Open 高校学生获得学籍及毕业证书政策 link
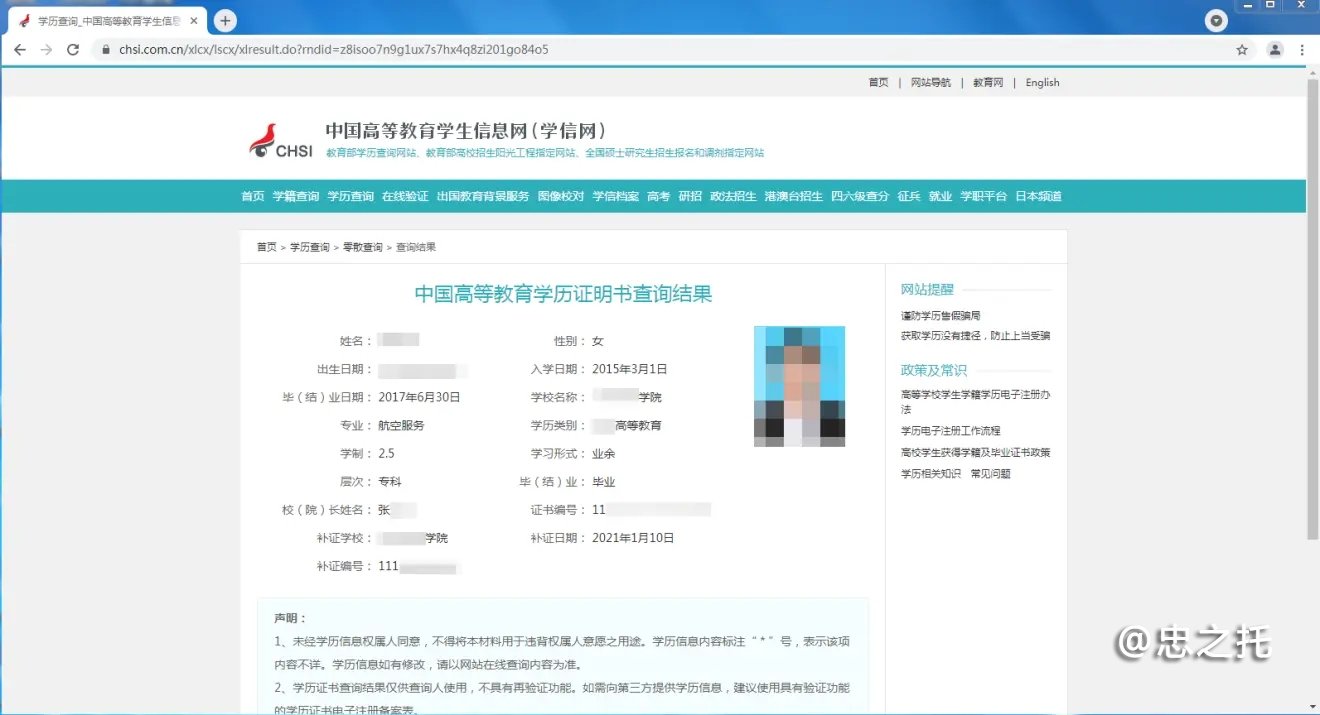This screenshot has width=1320, height=715. (975, 453)
